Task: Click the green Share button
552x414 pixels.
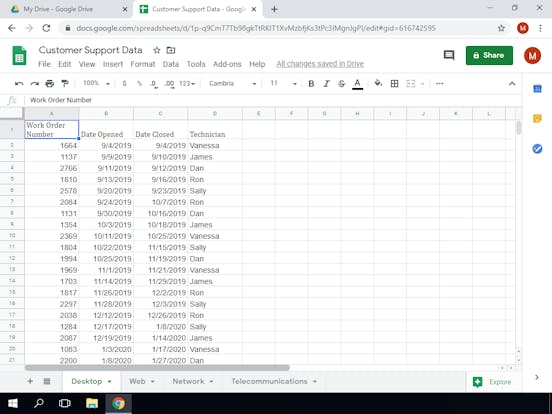Action: [x=489, y=55]
